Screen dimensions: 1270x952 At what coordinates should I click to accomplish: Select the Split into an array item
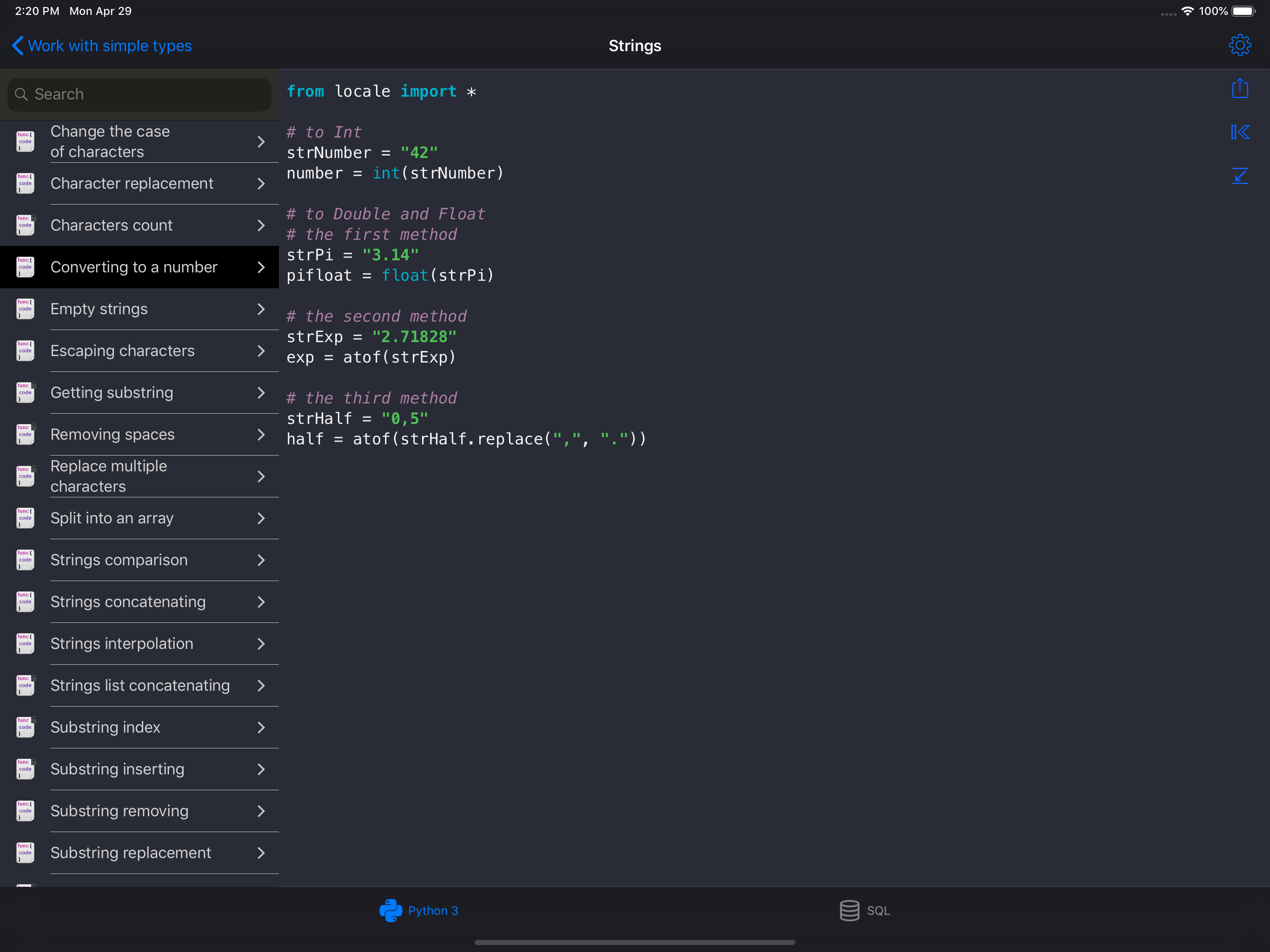pyautogui.click(x=112, y=518)
